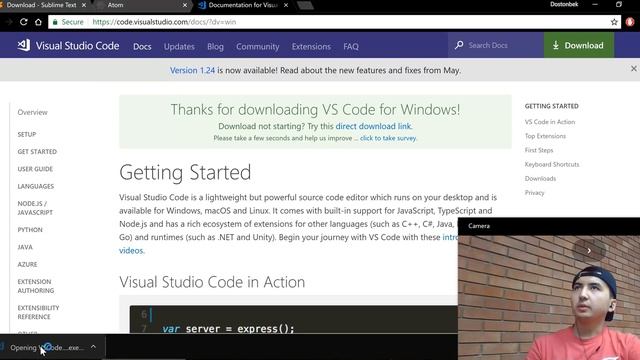Image resolution: width=640 pixels, height=360 pixels.
Task: Click the direct download link
Action: click(373, 126)
